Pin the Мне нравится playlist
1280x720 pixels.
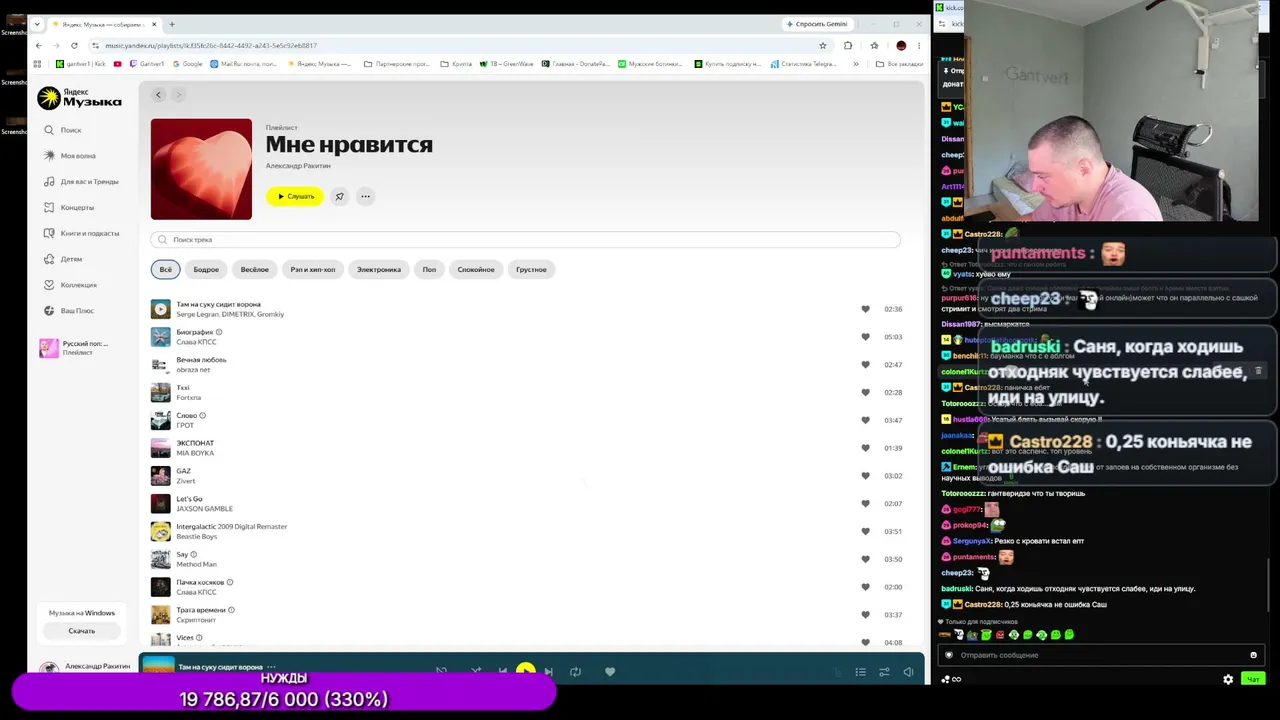pyautogui.click(x=339, y=196)
